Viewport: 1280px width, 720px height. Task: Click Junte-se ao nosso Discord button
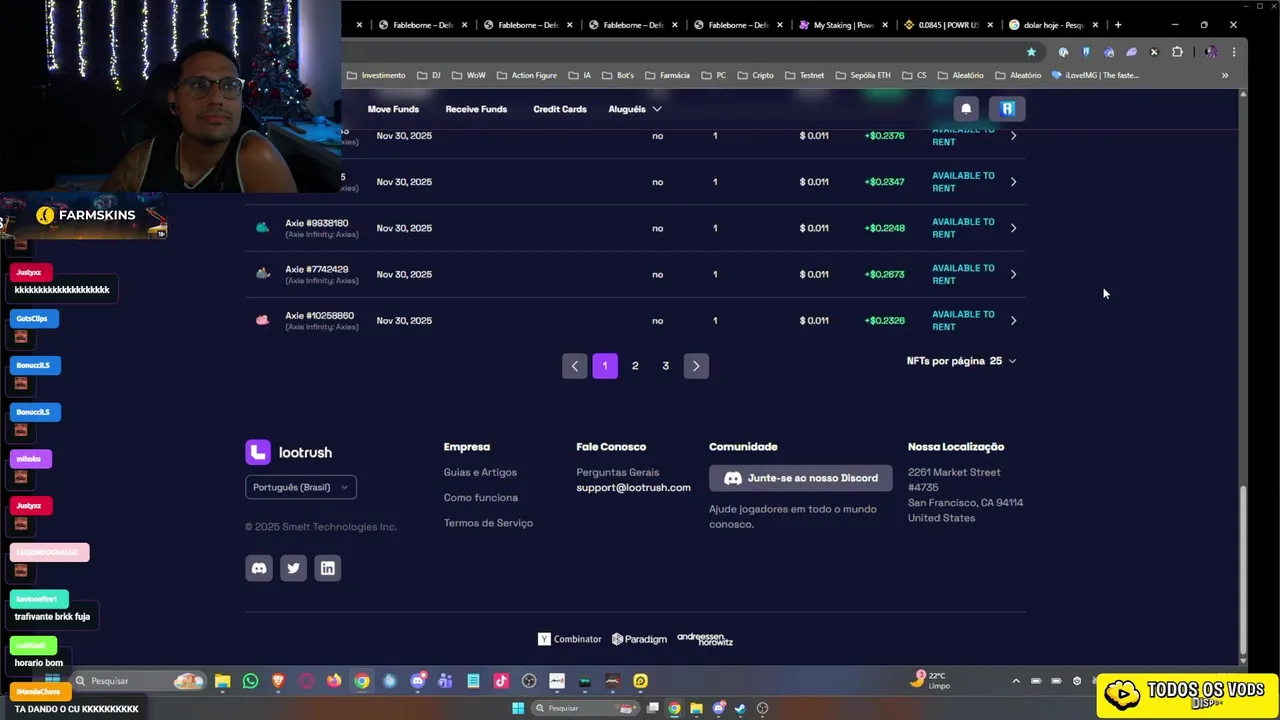point(801,478)
